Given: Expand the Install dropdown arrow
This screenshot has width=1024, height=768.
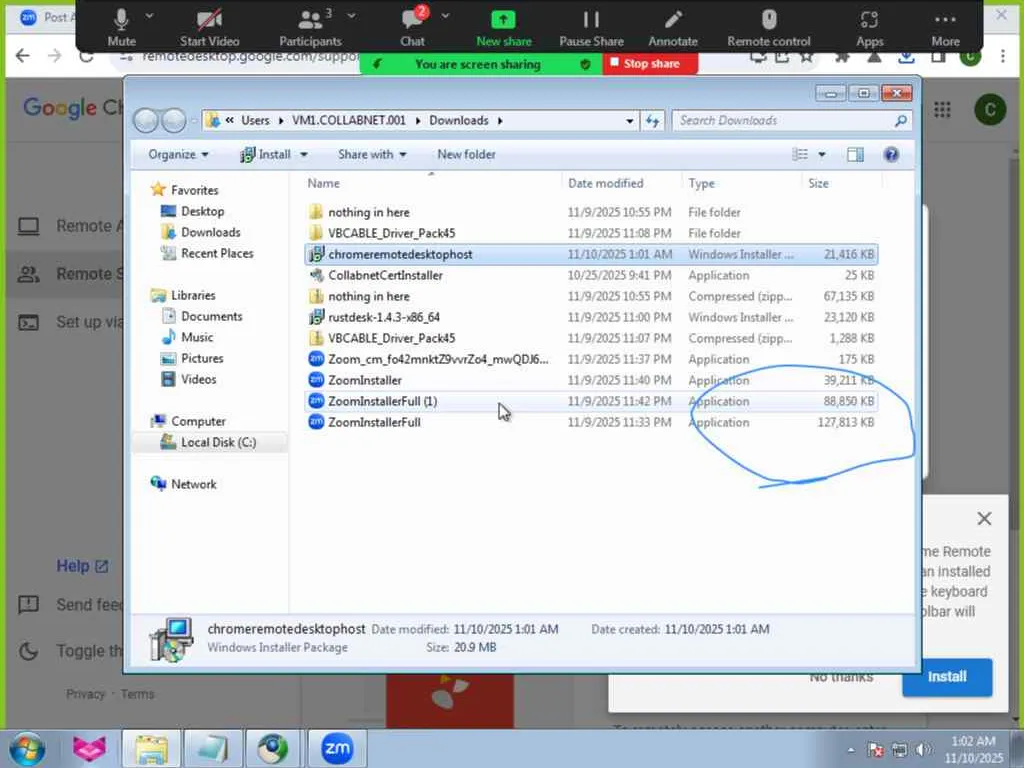Looking at the screenshot, I should 304,155.
